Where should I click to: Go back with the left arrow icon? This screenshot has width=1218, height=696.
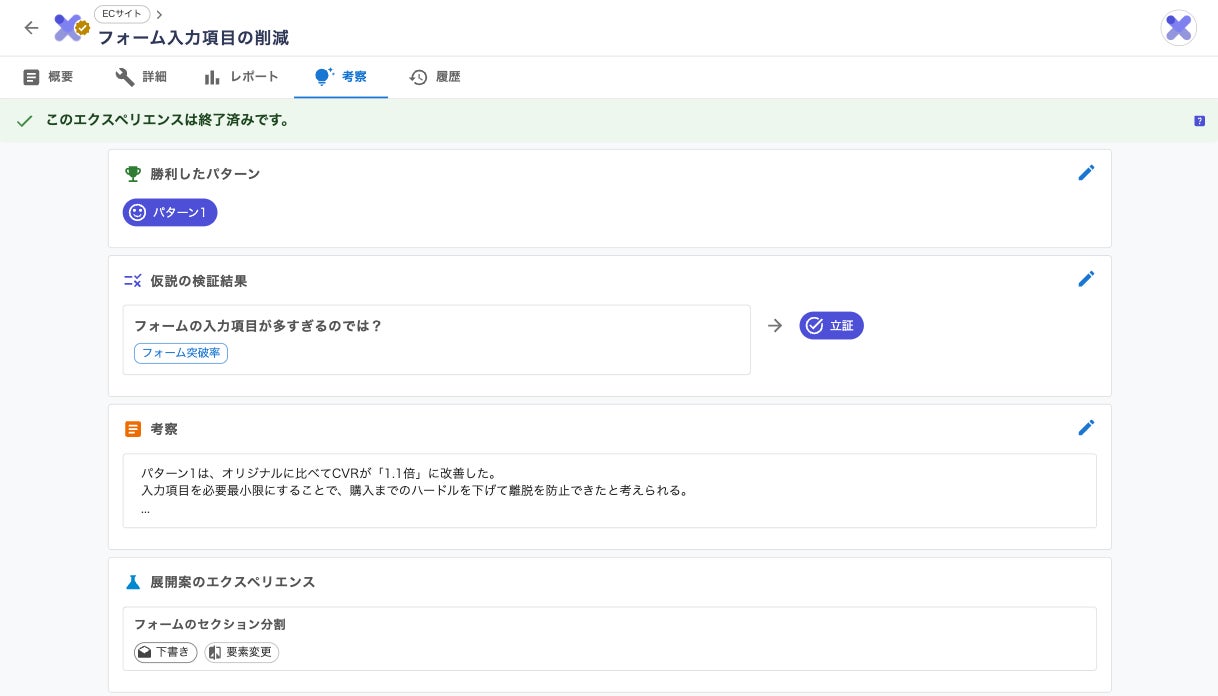click(x=31, y=28)
